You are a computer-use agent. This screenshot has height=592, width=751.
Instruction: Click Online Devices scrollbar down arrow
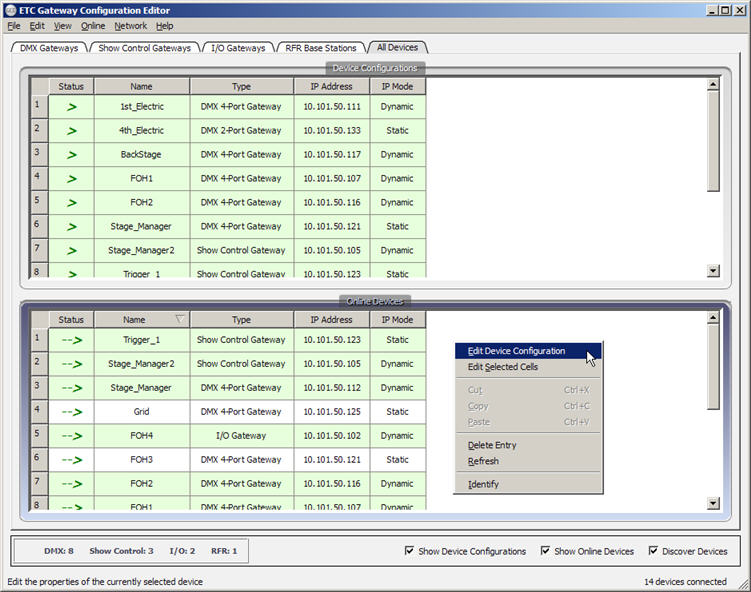713,504
